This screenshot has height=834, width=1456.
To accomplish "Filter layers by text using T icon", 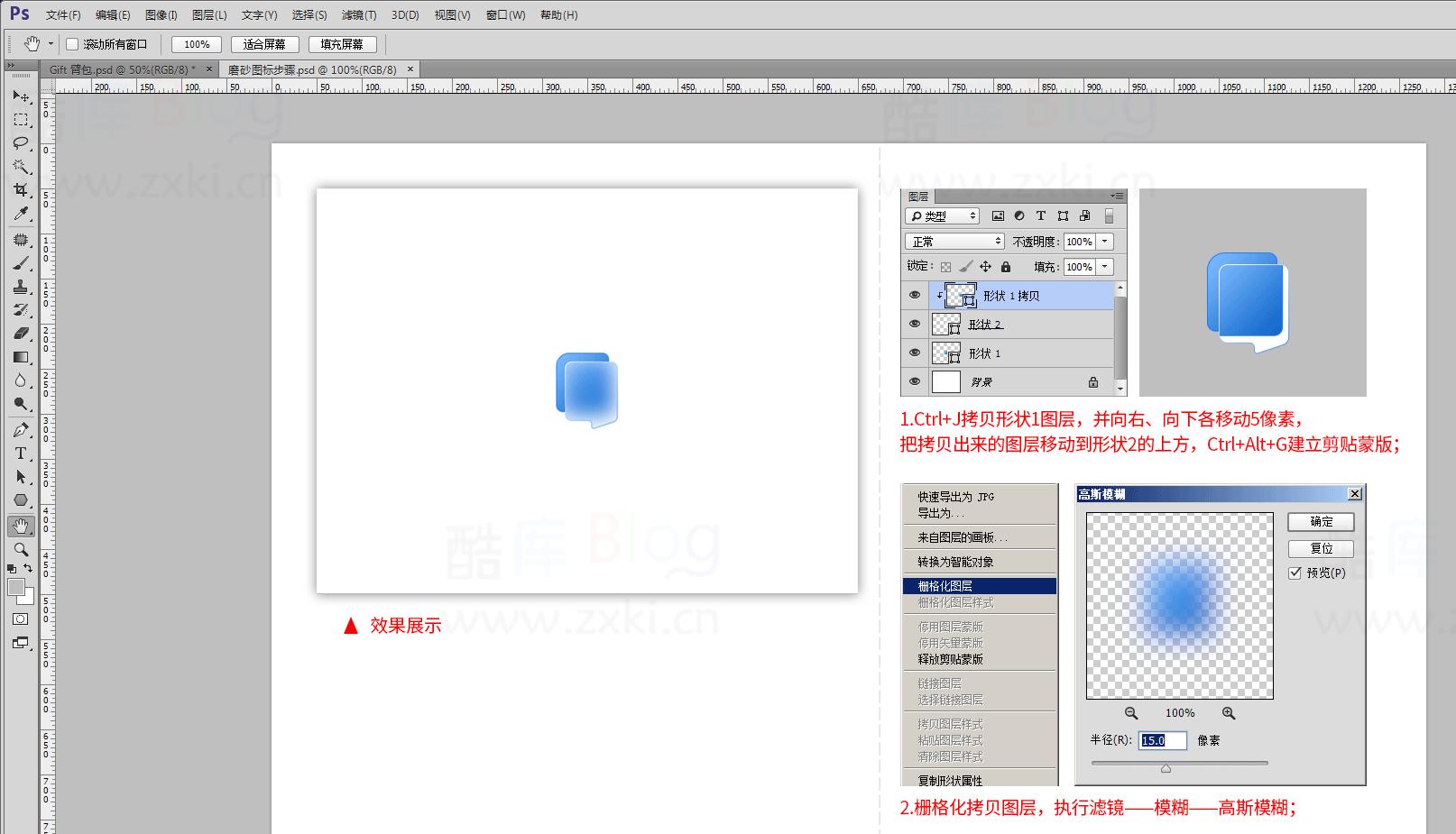I will click(x=1040, y=215).
